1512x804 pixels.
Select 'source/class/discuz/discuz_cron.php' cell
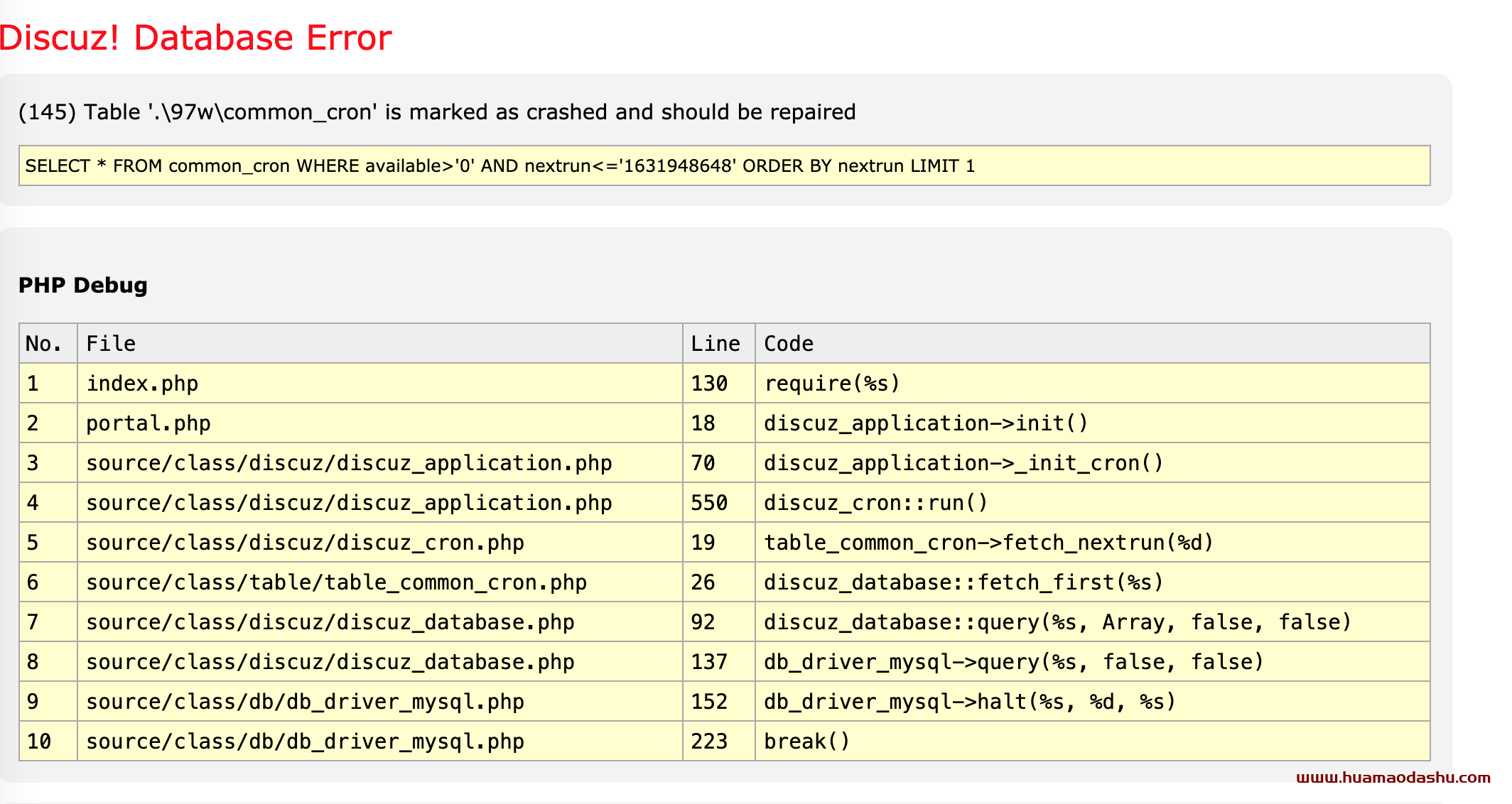(380, 543)
